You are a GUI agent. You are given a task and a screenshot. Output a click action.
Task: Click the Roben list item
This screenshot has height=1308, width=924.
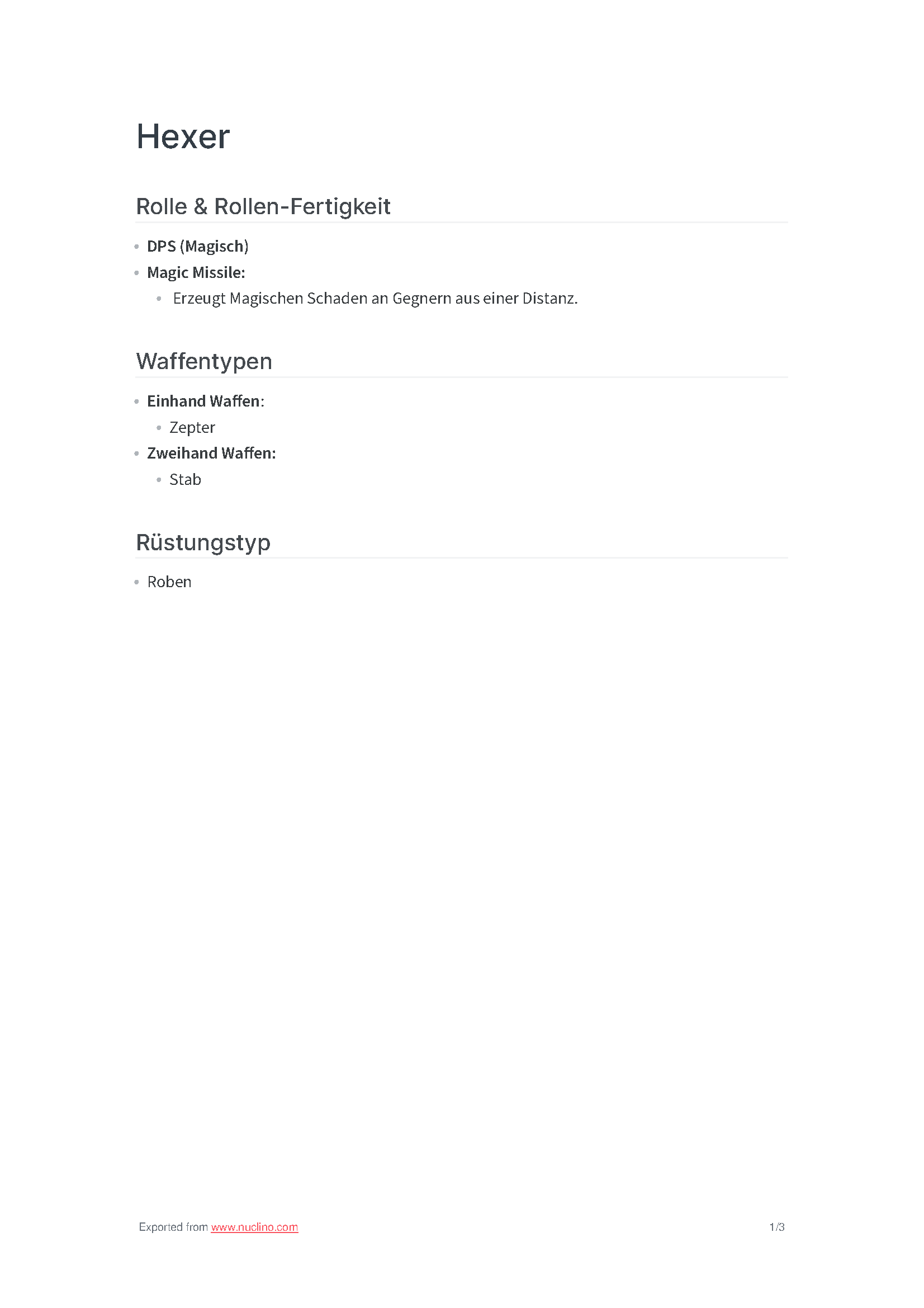click(x=169, y=582)
